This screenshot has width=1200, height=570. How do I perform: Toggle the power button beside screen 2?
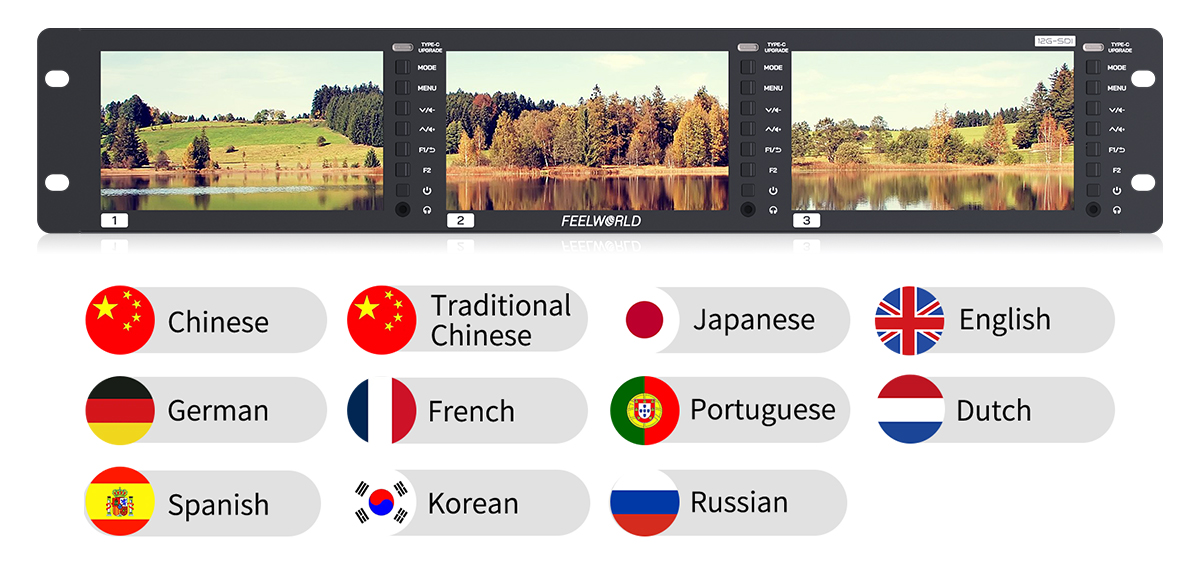pyautogui.click(x=747, y=190)
